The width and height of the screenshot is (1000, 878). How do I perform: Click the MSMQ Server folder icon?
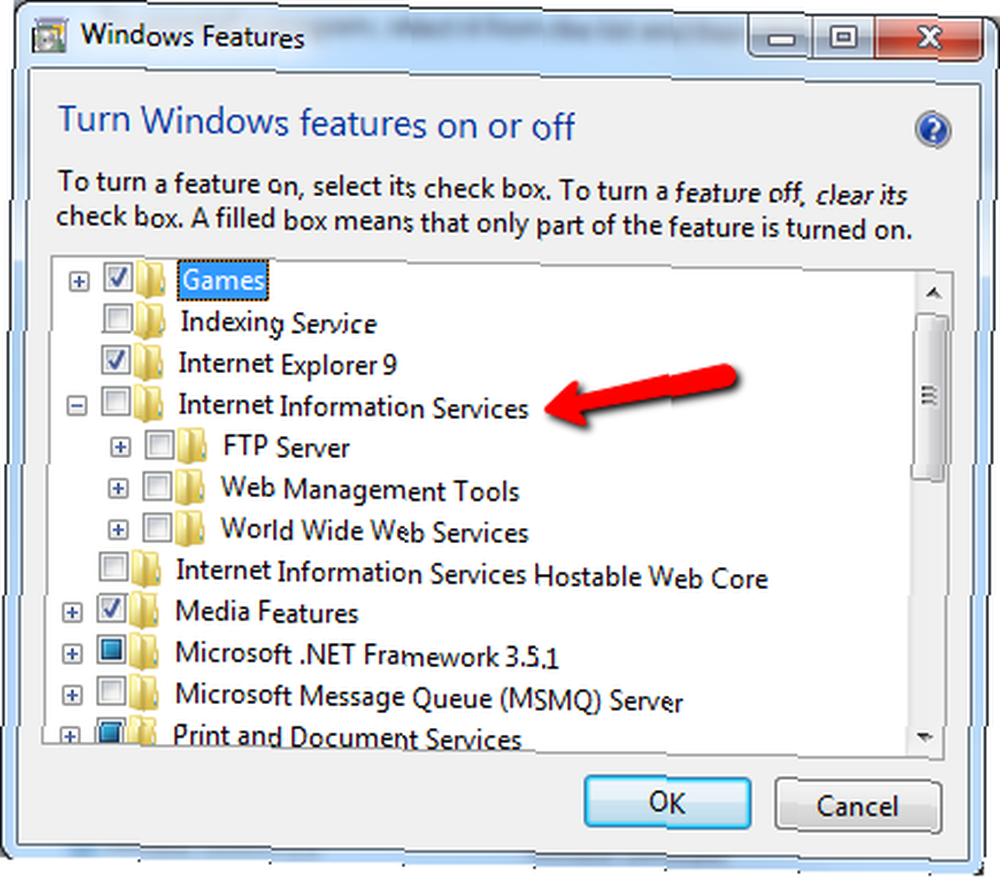click(x=143, y=693)
